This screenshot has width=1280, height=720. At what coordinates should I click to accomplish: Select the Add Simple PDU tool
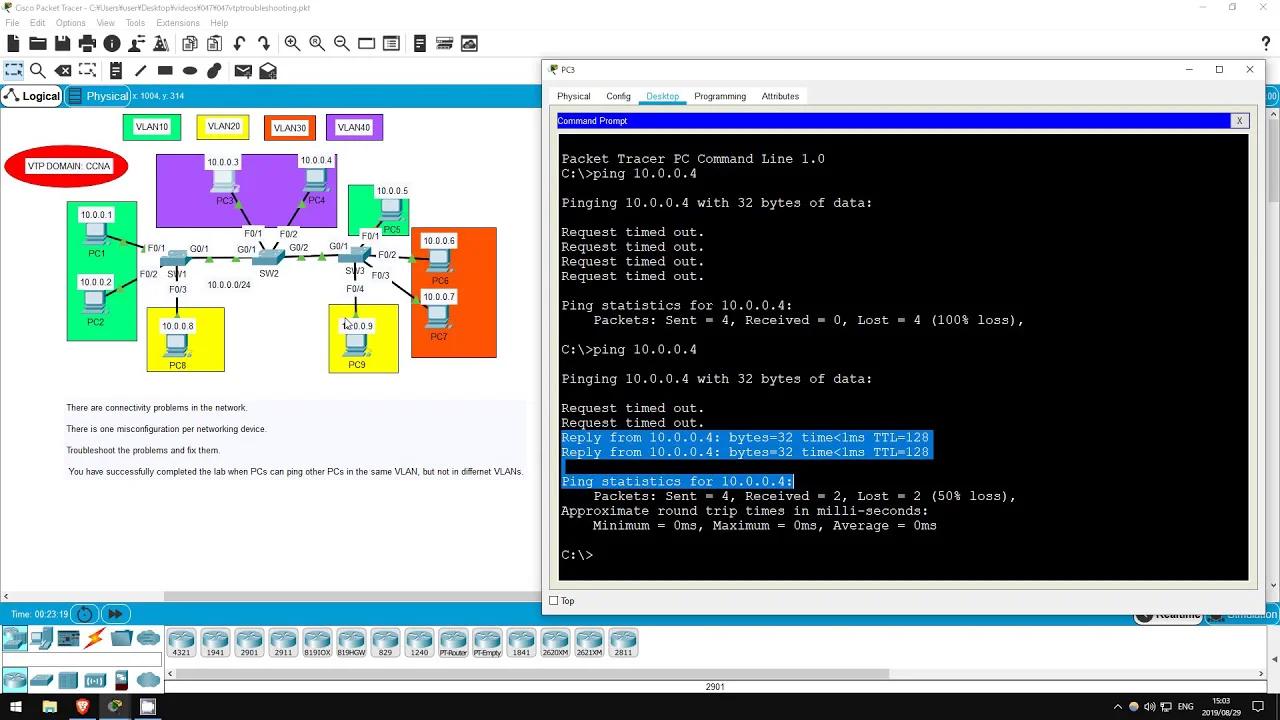pos(242,70)
